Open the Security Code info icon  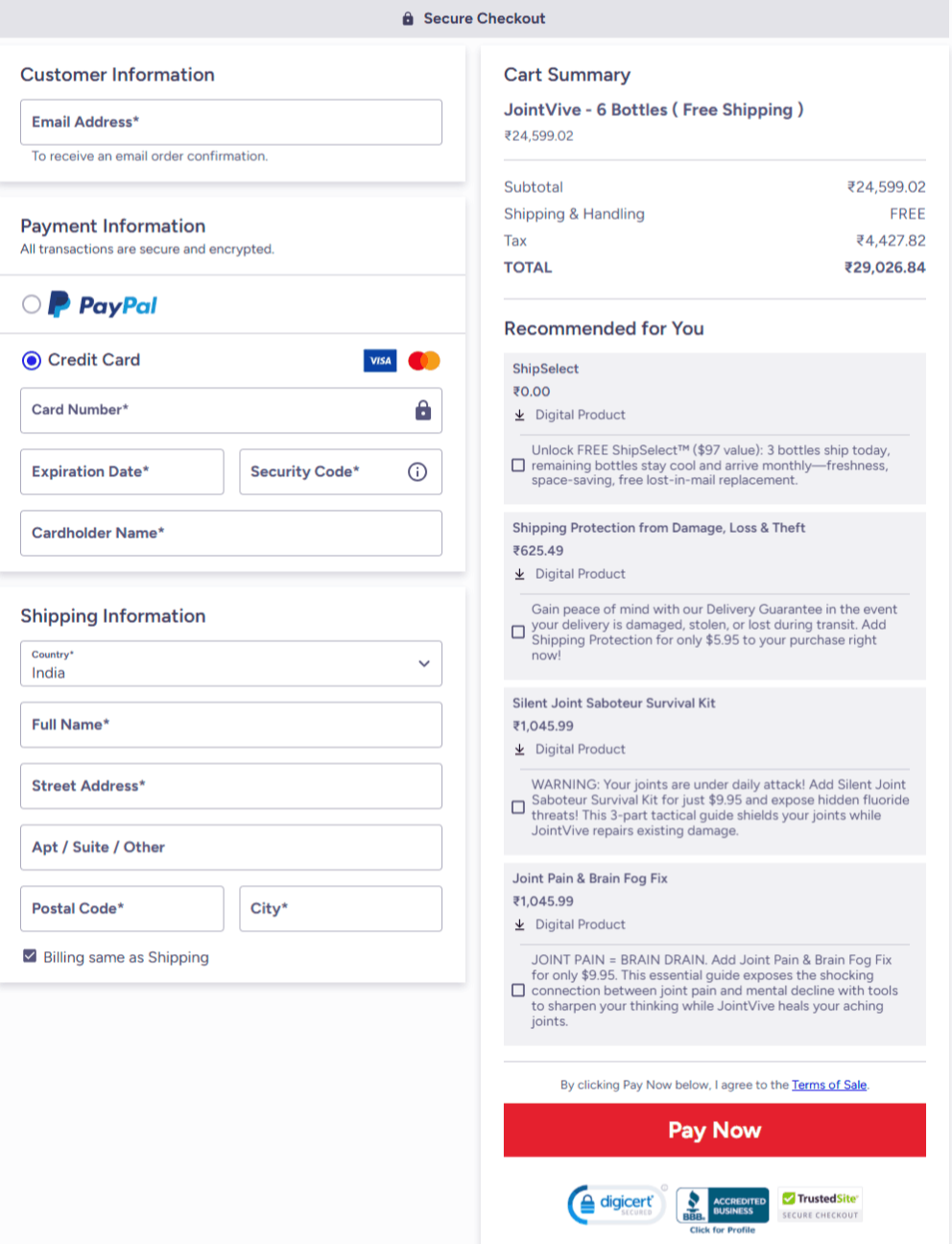click(419, 471)
